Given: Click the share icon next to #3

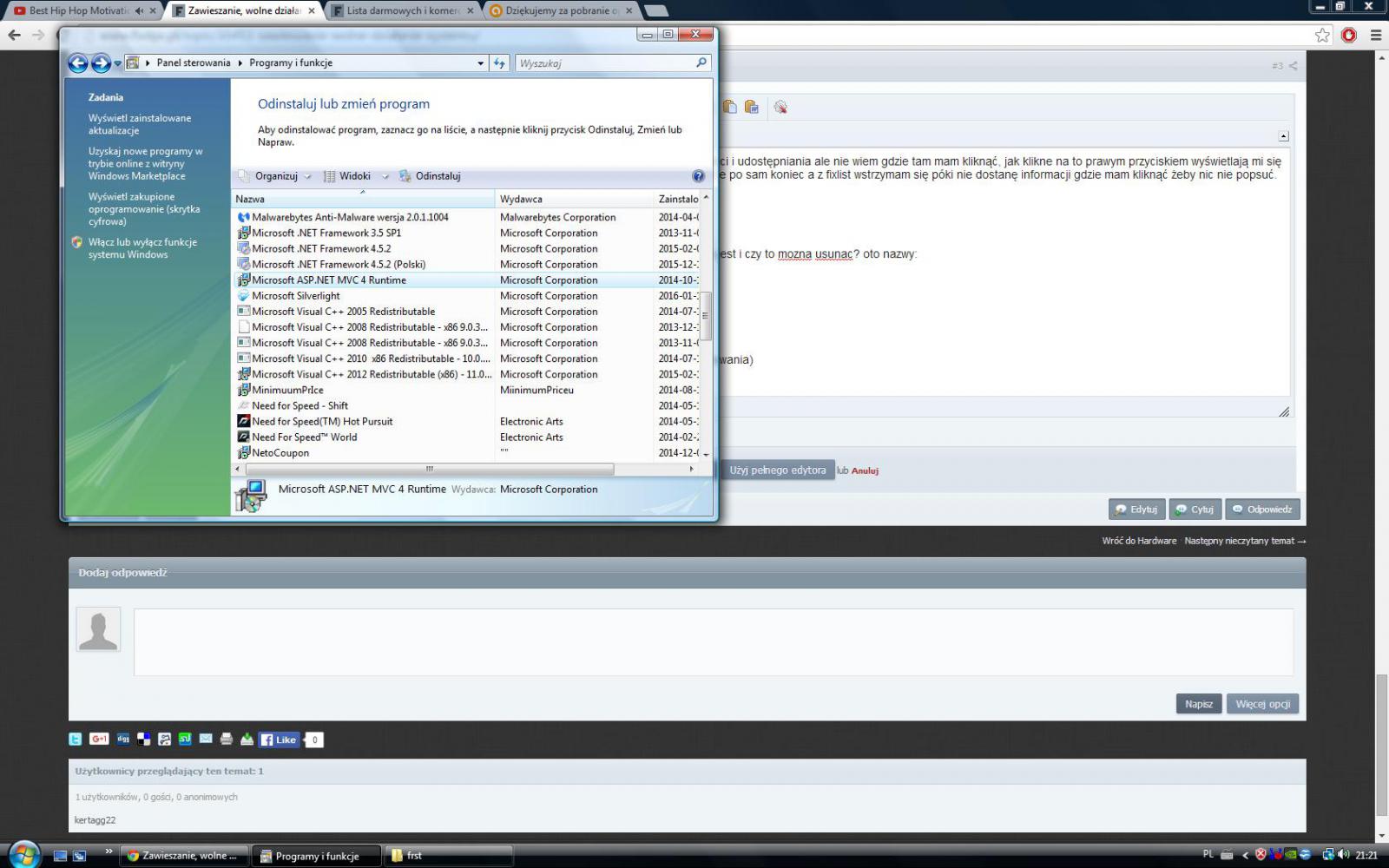Looking at the screenshot, I should coord(1293,66).
